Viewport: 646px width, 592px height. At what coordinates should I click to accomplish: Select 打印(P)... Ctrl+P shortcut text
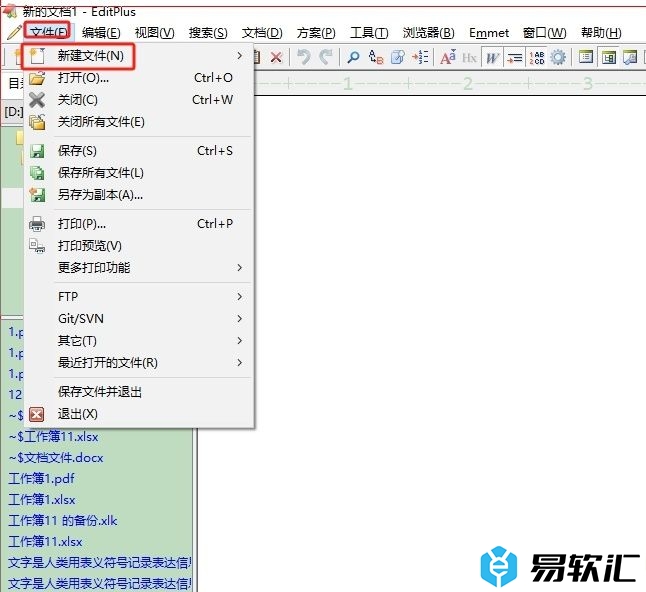point(215,224)
